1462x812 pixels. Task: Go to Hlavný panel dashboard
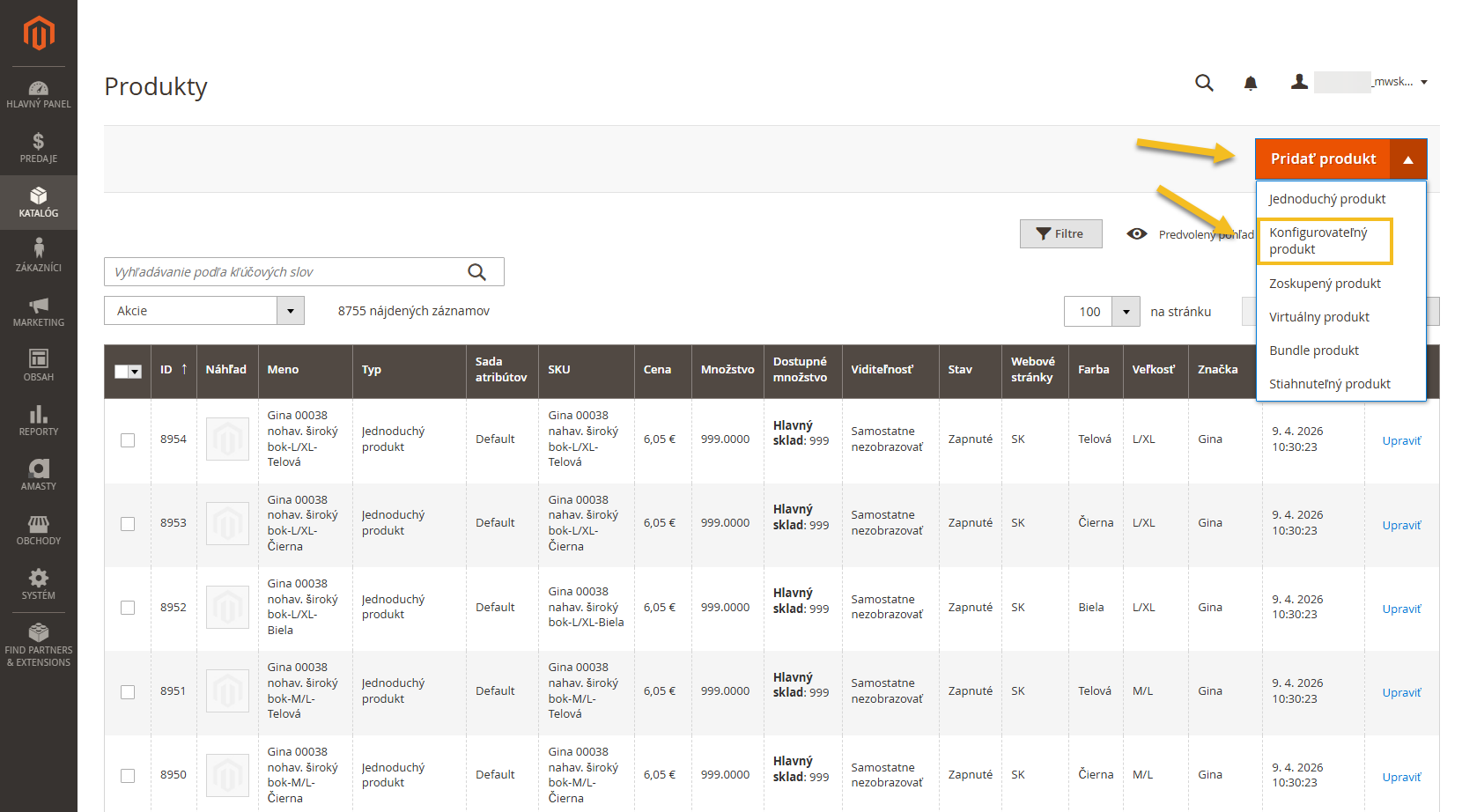[x=39, y=93]
